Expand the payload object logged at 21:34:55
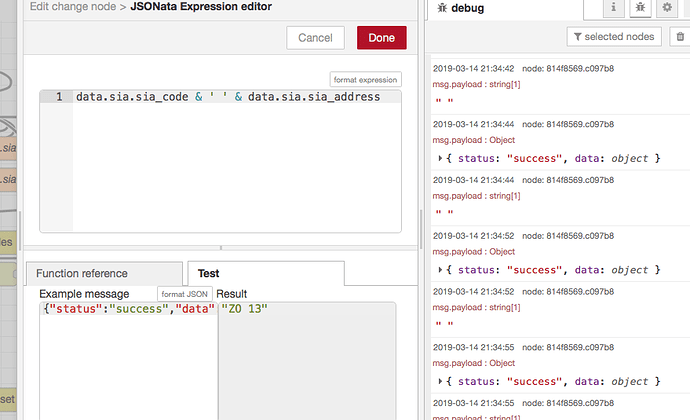 coord(440,381)
